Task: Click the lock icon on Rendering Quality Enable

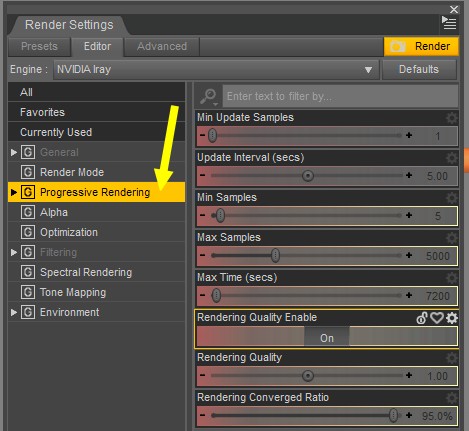Action: click(422, 318)
